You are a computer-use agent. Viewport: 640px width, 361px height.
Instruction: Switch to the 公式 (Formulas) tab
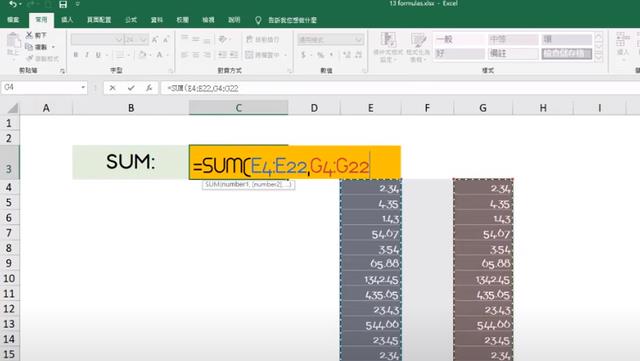(x=131, y=20)
